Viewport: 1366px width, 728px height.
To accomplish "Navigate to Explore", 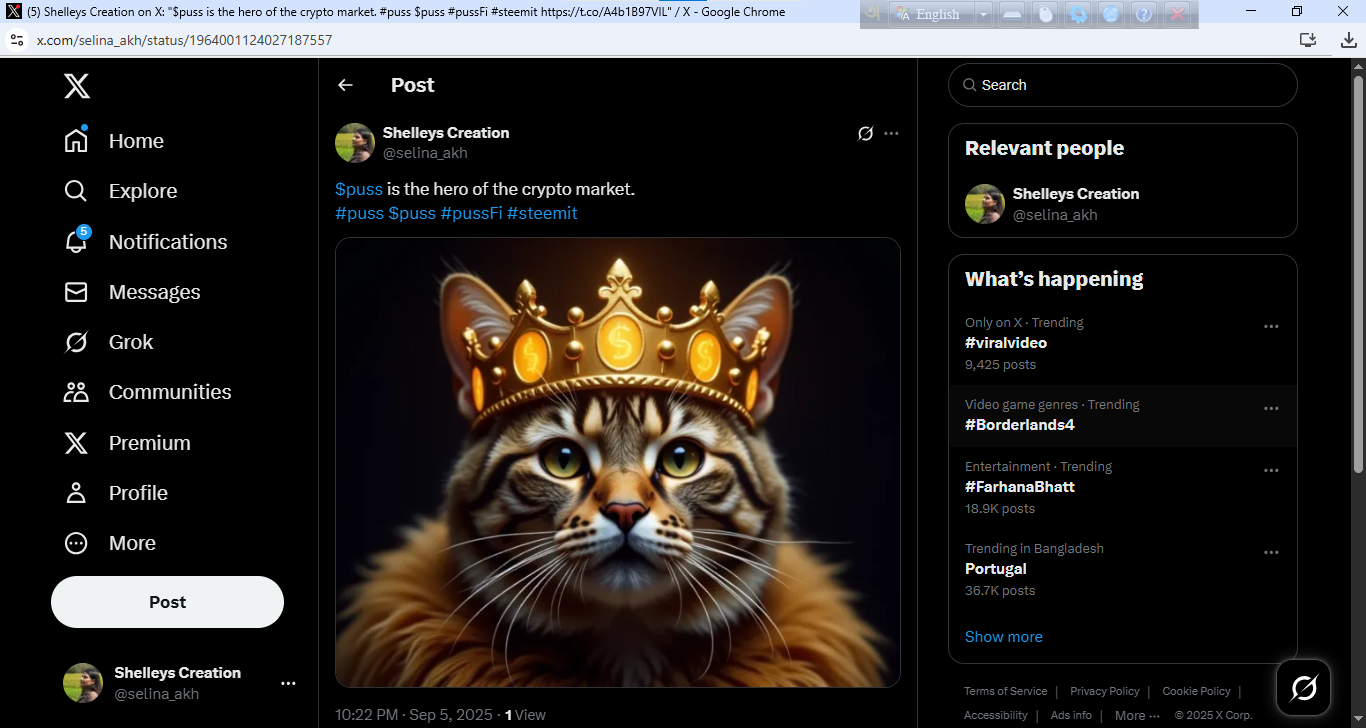I will (120, 191).
